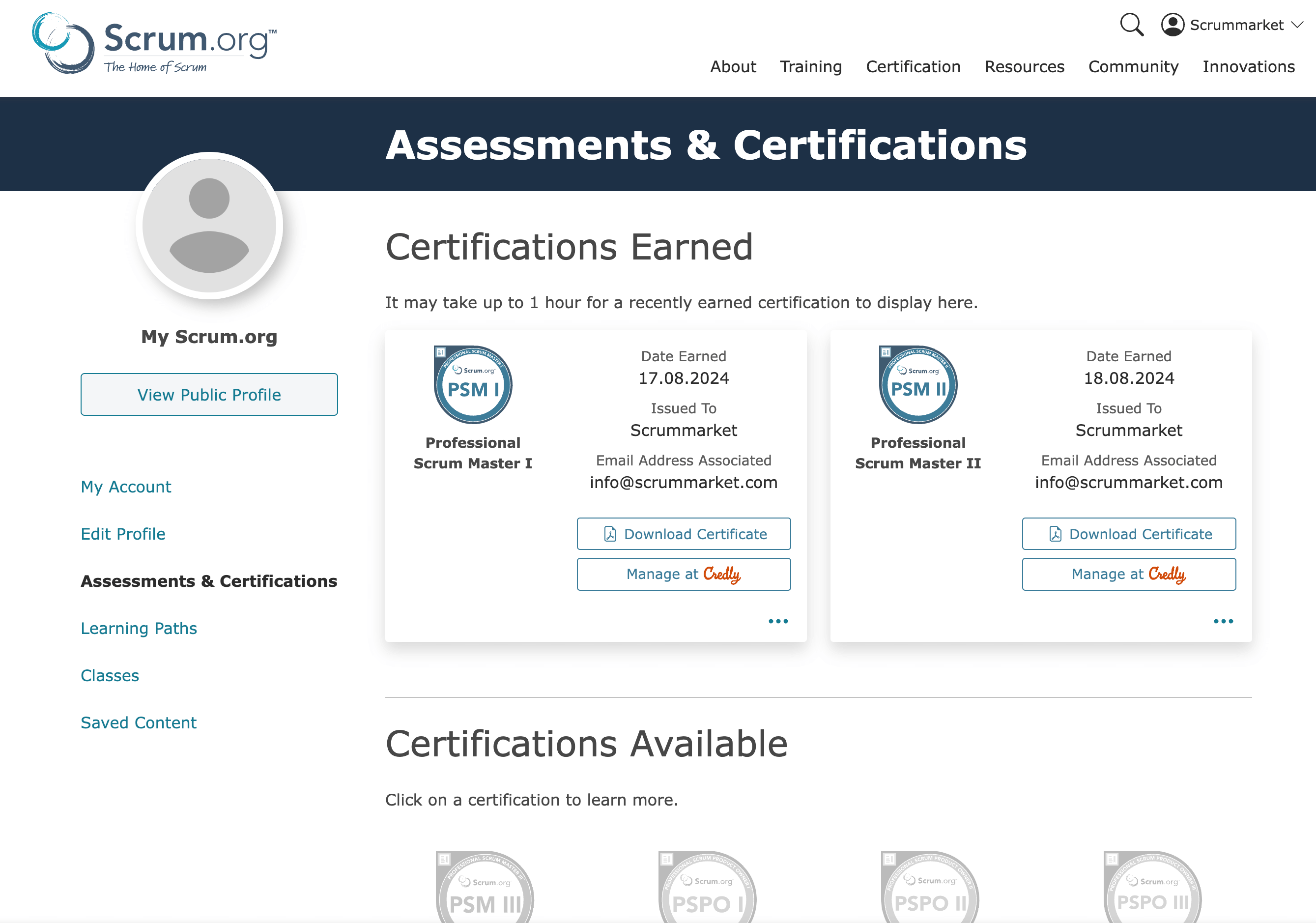Open the three-dots menu on the PSM I card
Screen dimensions: 1316x923
pos(778,621)
